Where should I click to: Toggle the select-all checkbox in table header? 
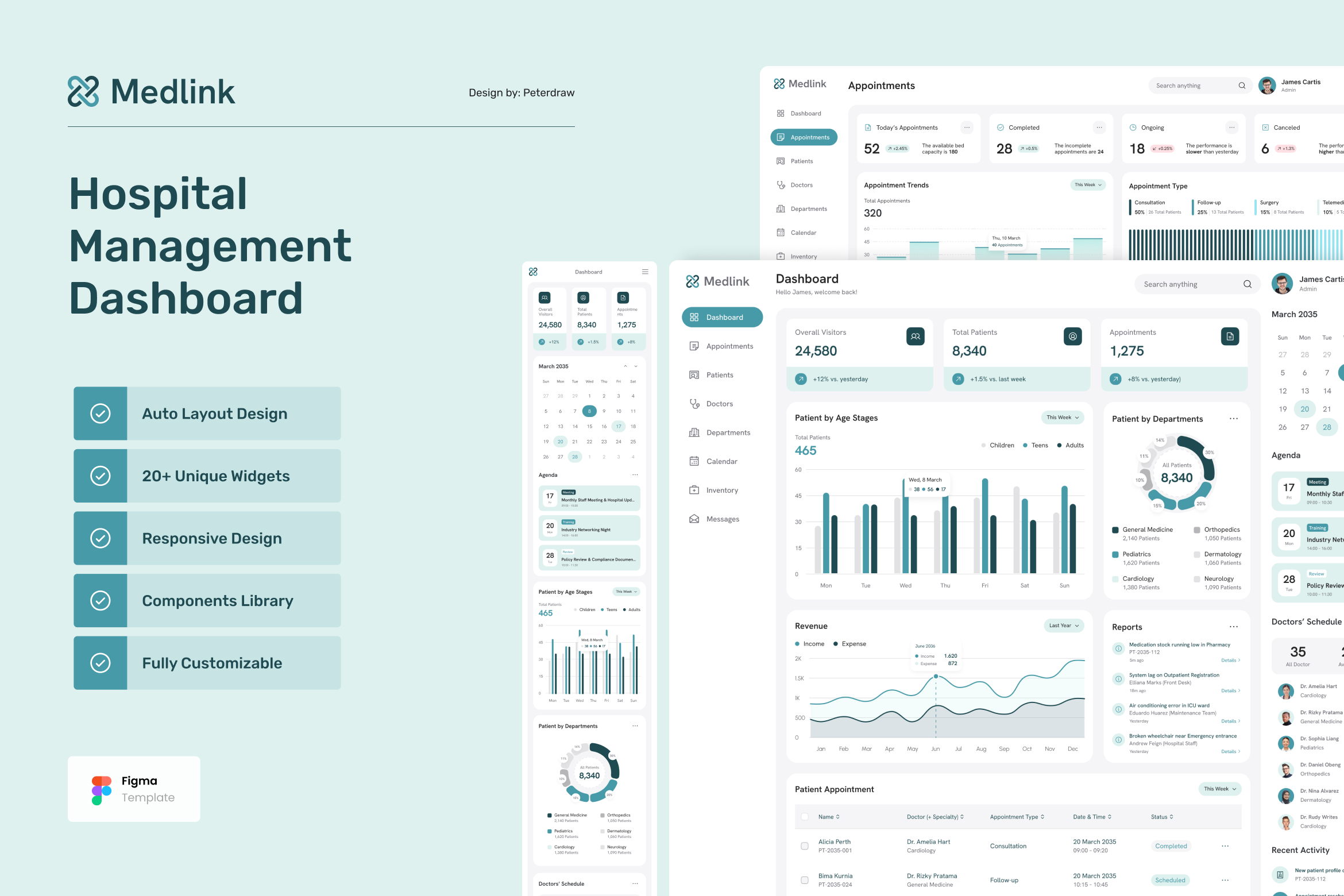click(805, 817)
